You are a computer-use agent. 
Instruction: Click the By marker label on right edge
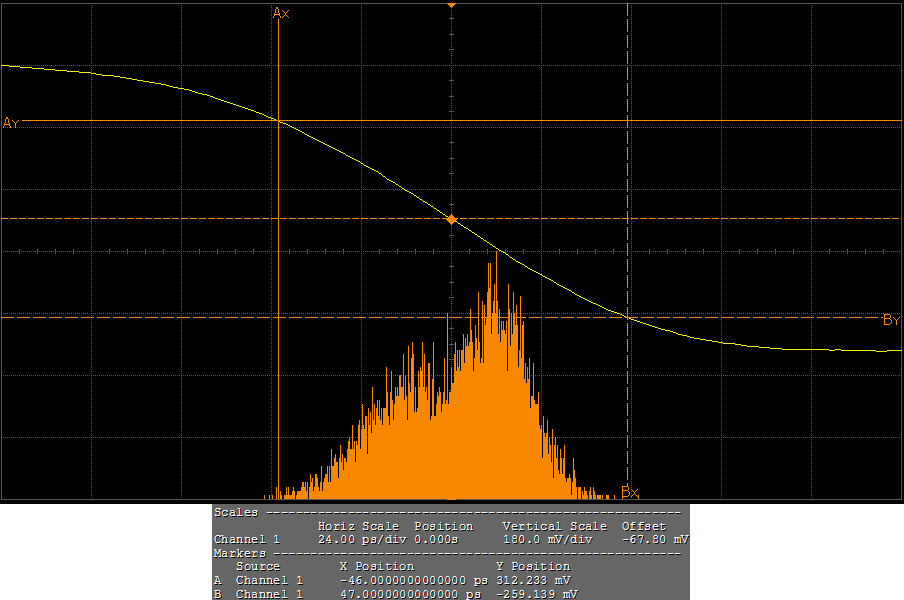891,320
